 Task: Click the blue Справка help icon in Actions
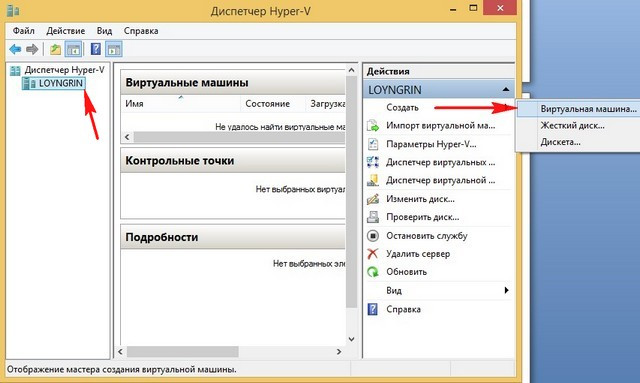[373, 309]
